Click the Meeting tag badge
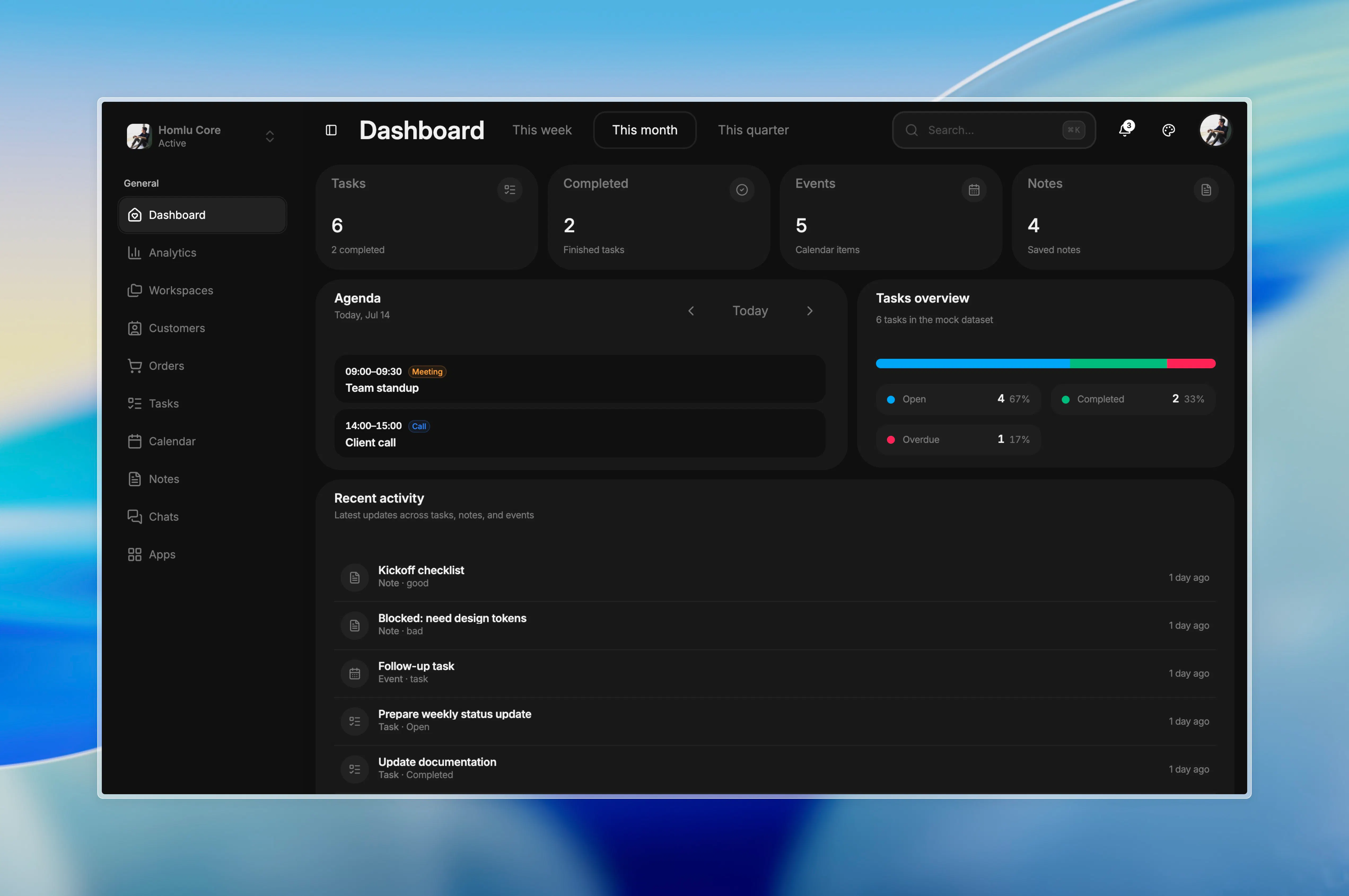1349x896 pixels. point(427,371)
